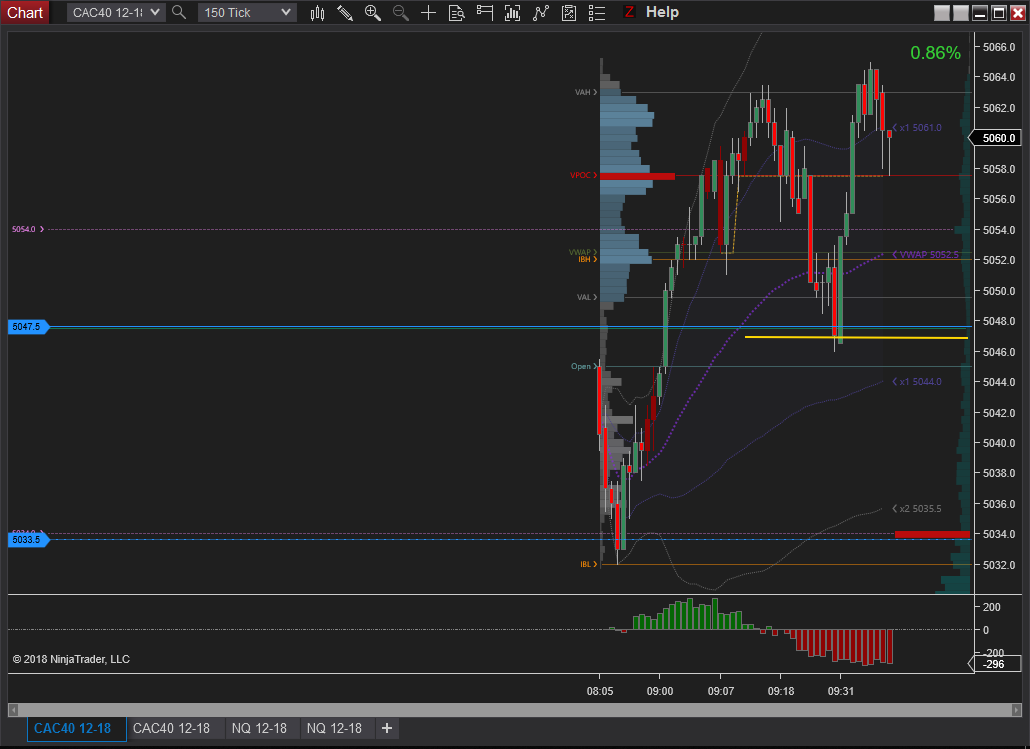The height and width of the screenshot is (749, 1030).
Task: Click the x2 5035.5 band label
Action: (917, 509)
